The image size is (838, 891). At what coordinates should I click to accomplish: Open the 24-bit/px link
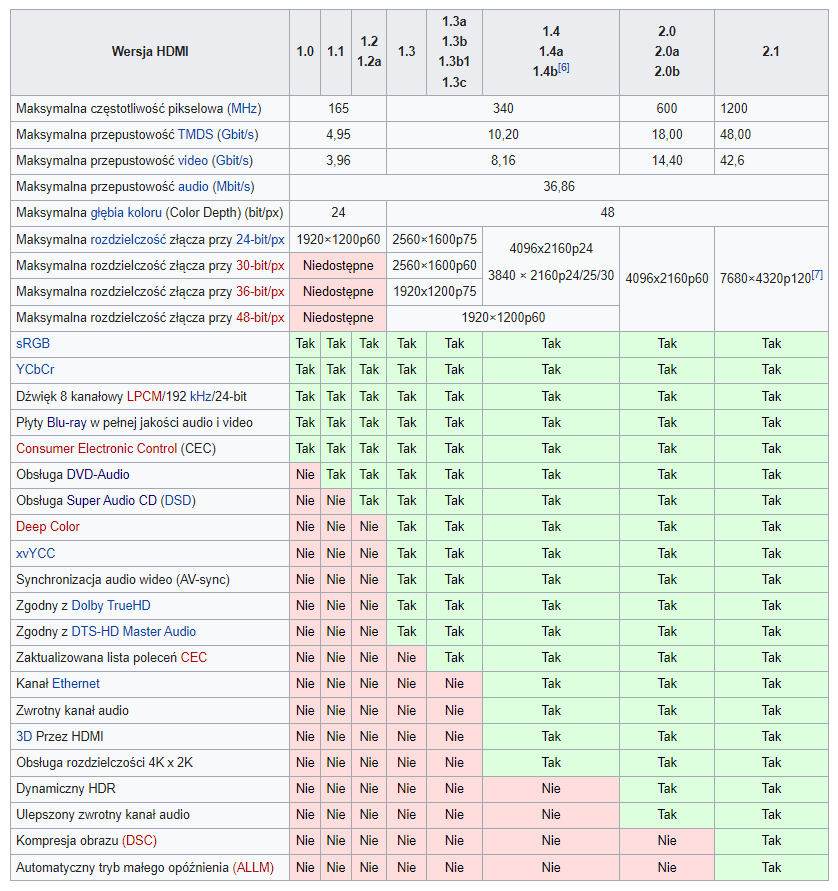point(260,240)
